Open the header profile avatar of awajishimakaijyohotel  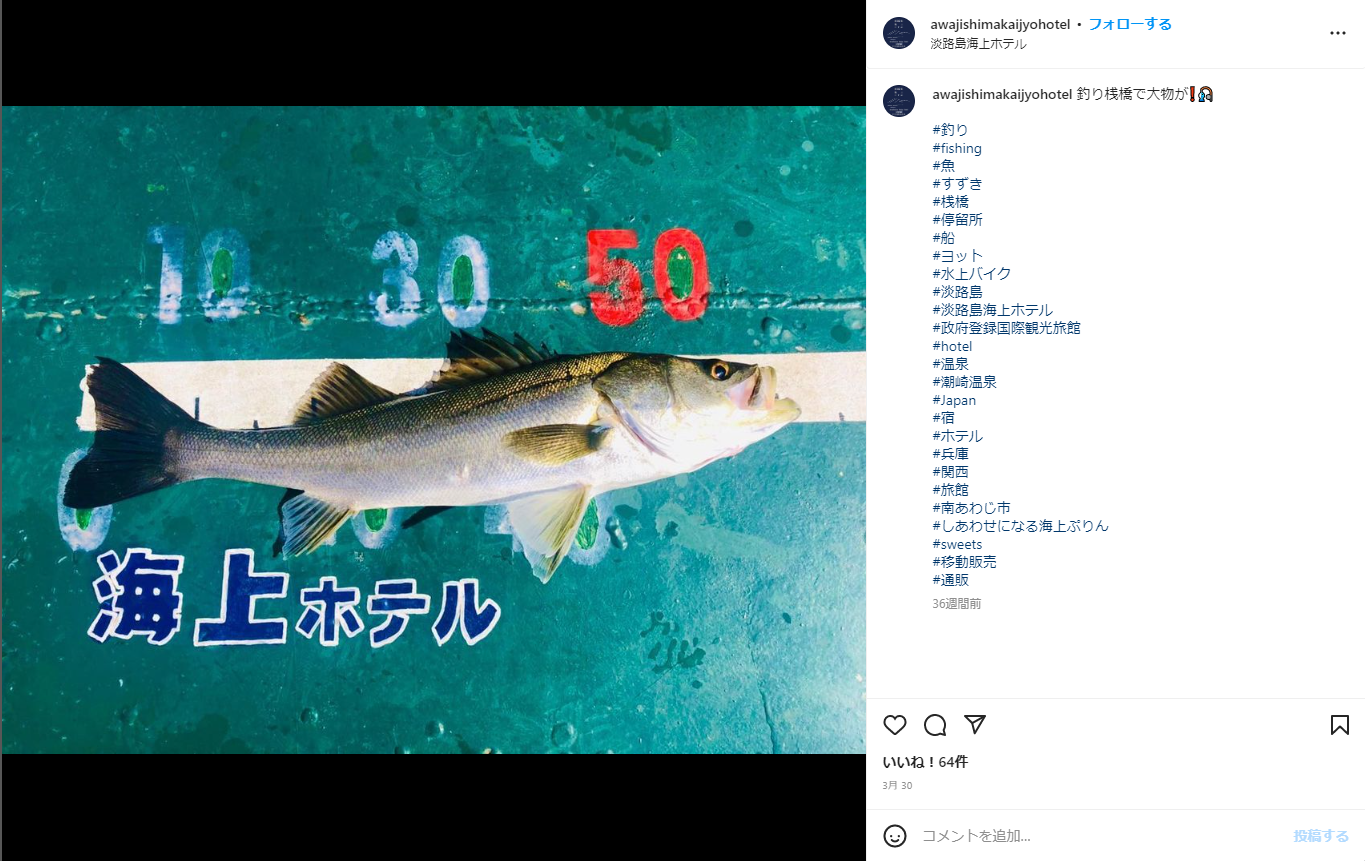click(x=899, y=33)
